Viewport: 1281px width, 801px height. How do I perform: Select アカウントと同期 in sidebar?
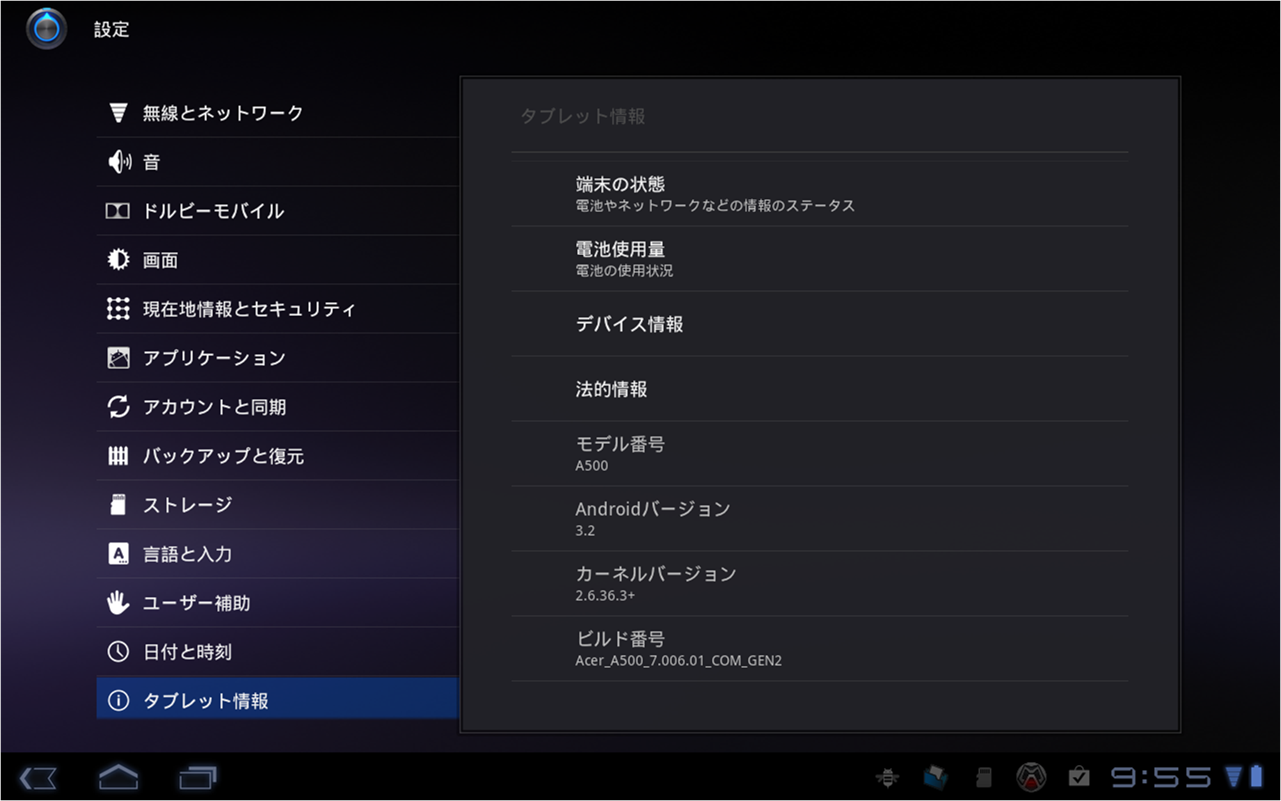(277, 407)
